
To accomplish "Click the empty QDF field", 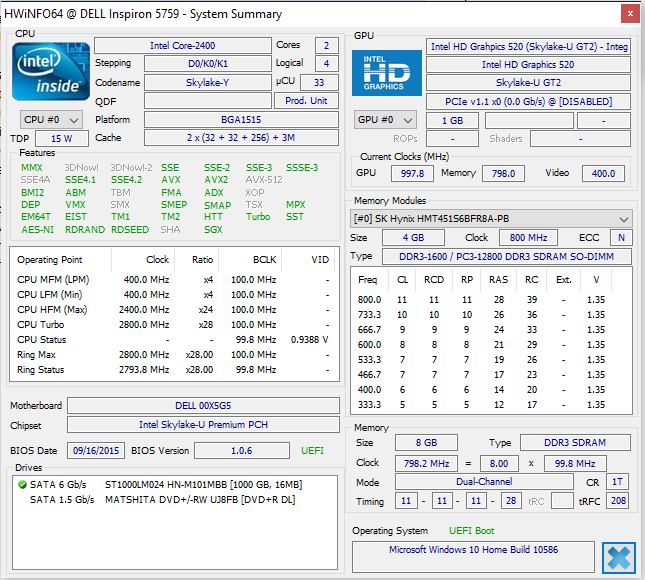I will pos(208,101).
